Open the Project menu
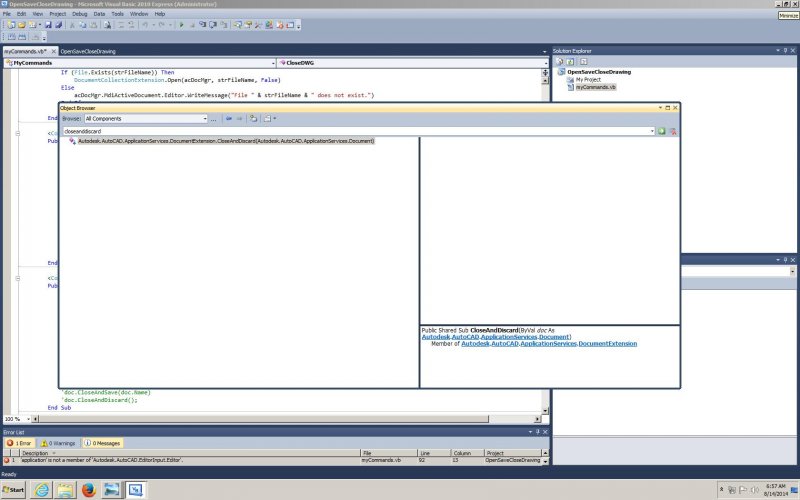Viewport: 800px width, 500px height. point(57,14)
